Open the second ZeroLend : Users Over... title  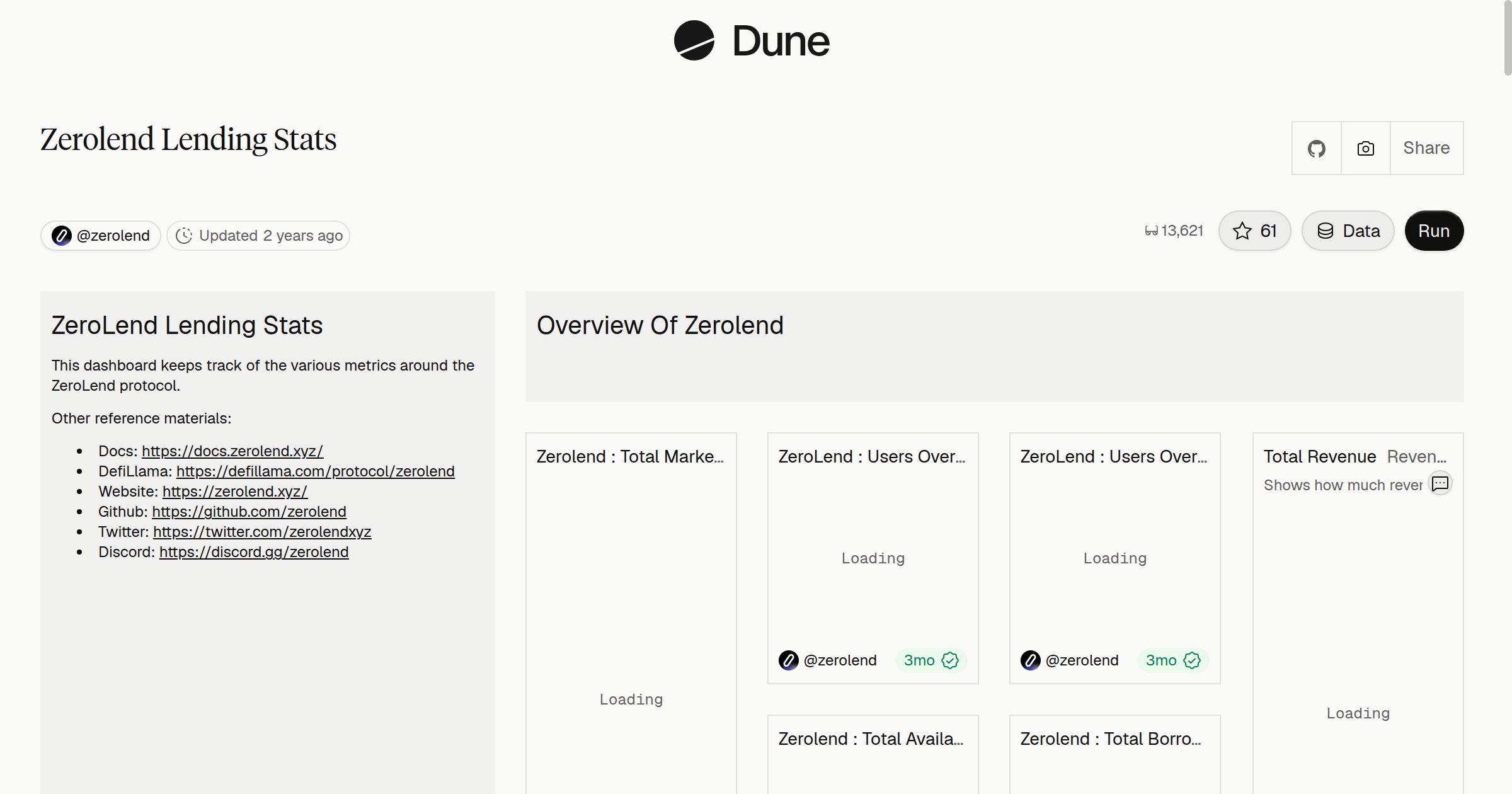(1114, 456)
